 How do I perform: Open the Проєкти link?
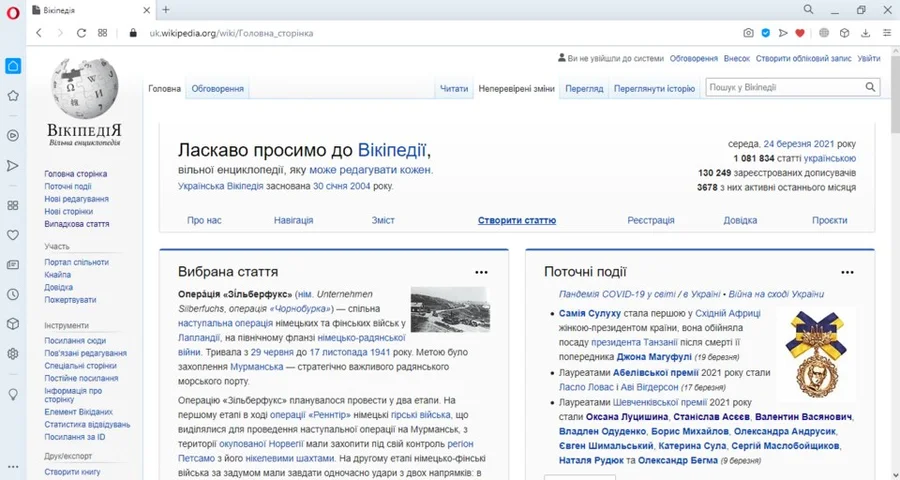tap(829, 220)
